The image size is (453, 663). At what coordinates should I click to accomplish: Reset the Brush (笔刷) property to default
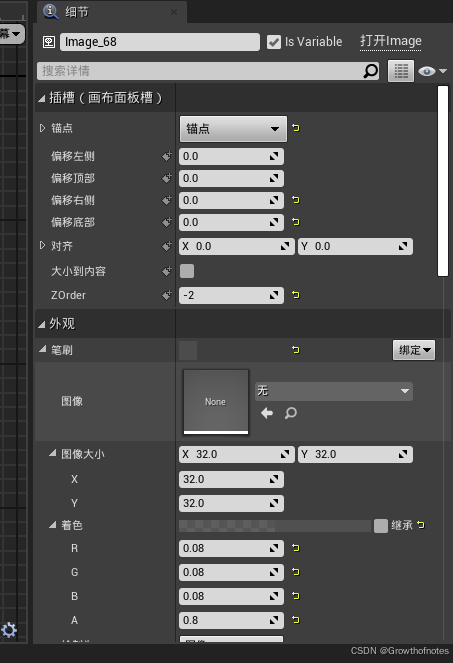(296, 350)
